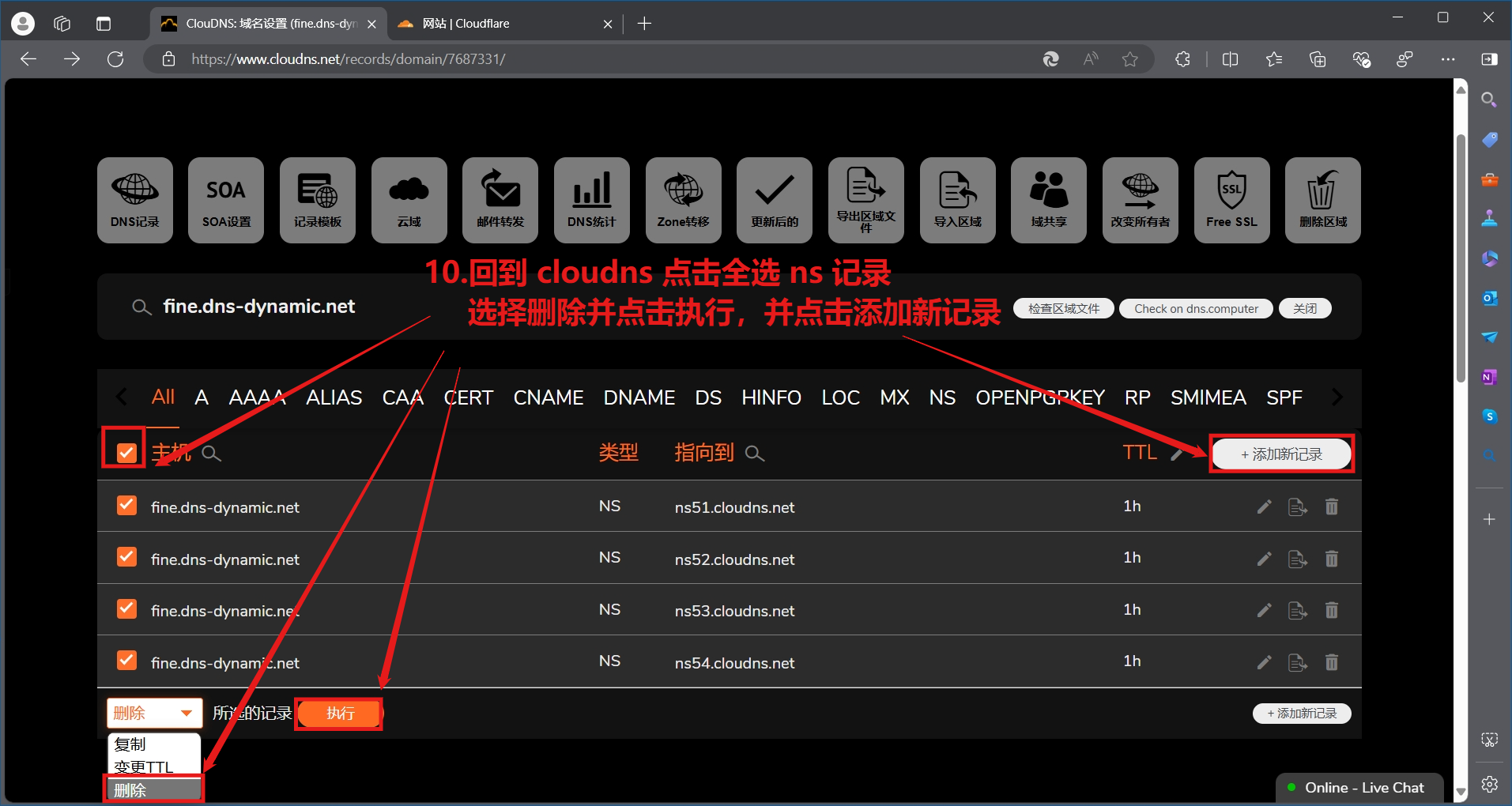The width and height of the screenshot is (1512, 806).
Task: Open the Free SSL tile
Action: pyautogui.click(x=1232, y=200)
